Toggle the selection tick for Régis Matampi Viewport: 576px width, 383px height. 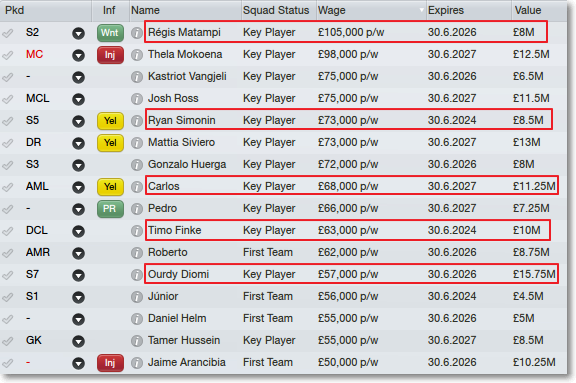click(8, 33)
